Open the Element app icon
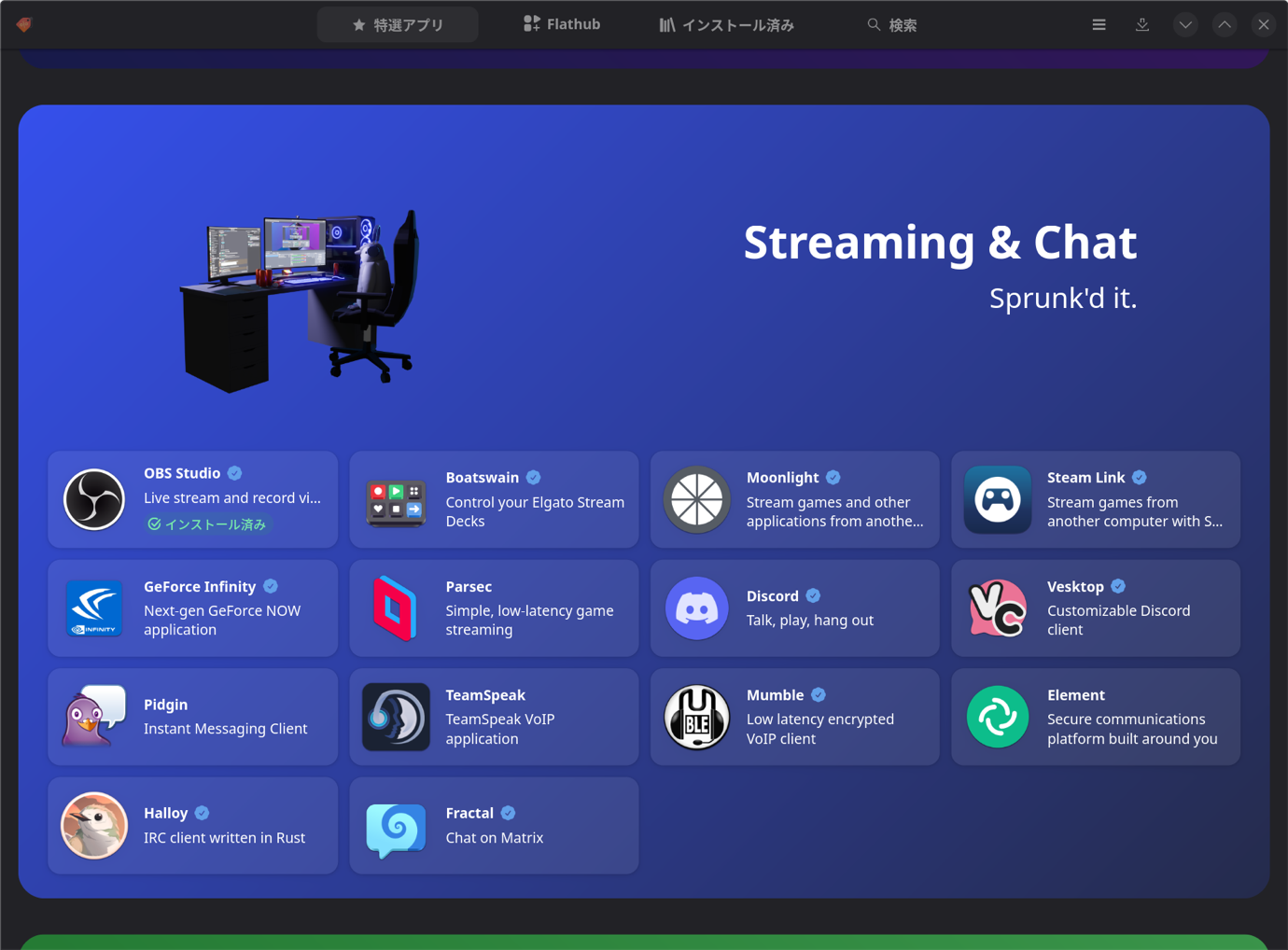This screenshot has height=950, width=1288. click(998, 717)
